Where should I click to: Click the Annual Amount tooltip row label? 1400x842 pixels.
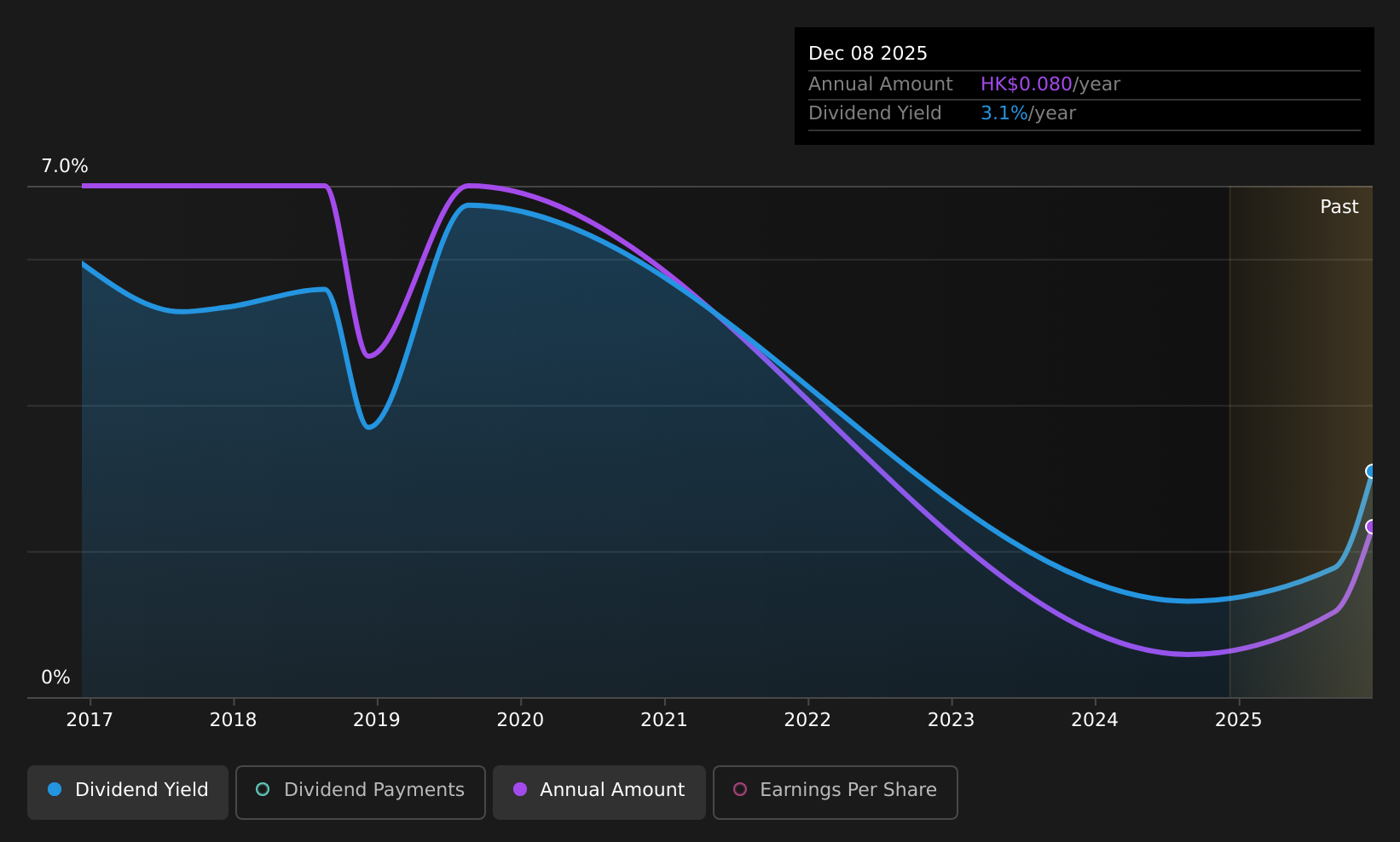(x=881, y=84)
